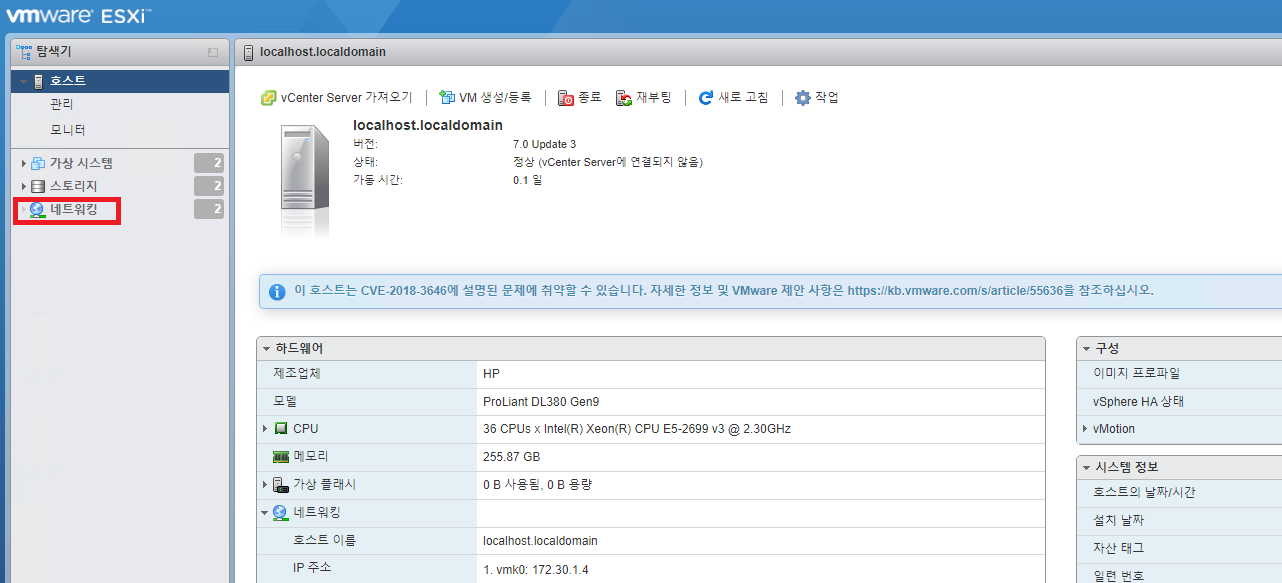Click the 네트워킹 count badge 2
This screenshot has height=583, width=1282.
pyautogui.click(x=208, y=209)
